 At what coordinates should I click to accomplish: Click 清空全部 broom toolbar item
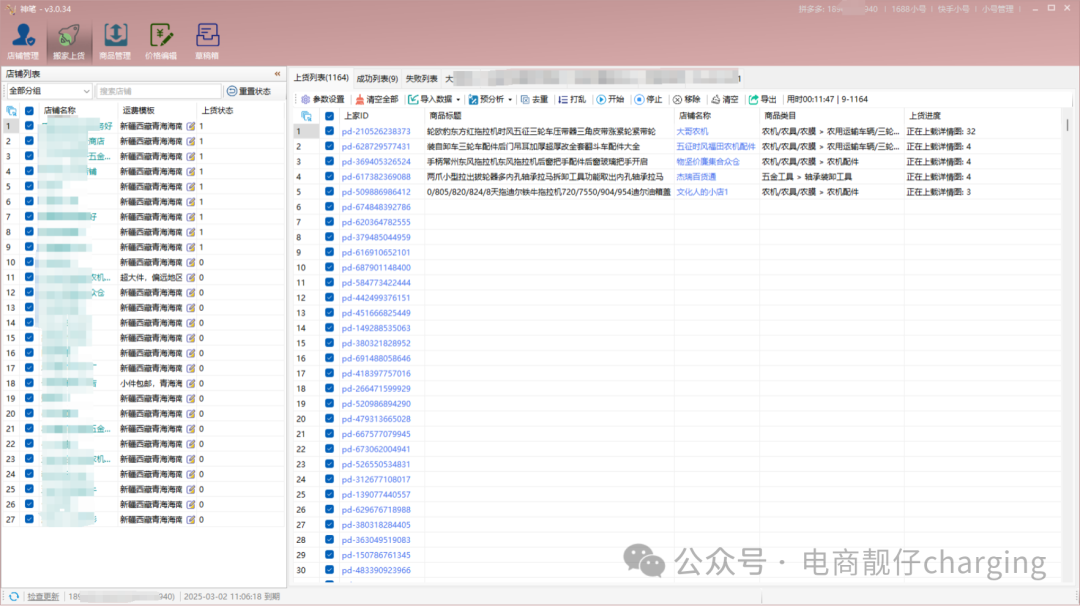pyautogui.click(x=376, y=99)
